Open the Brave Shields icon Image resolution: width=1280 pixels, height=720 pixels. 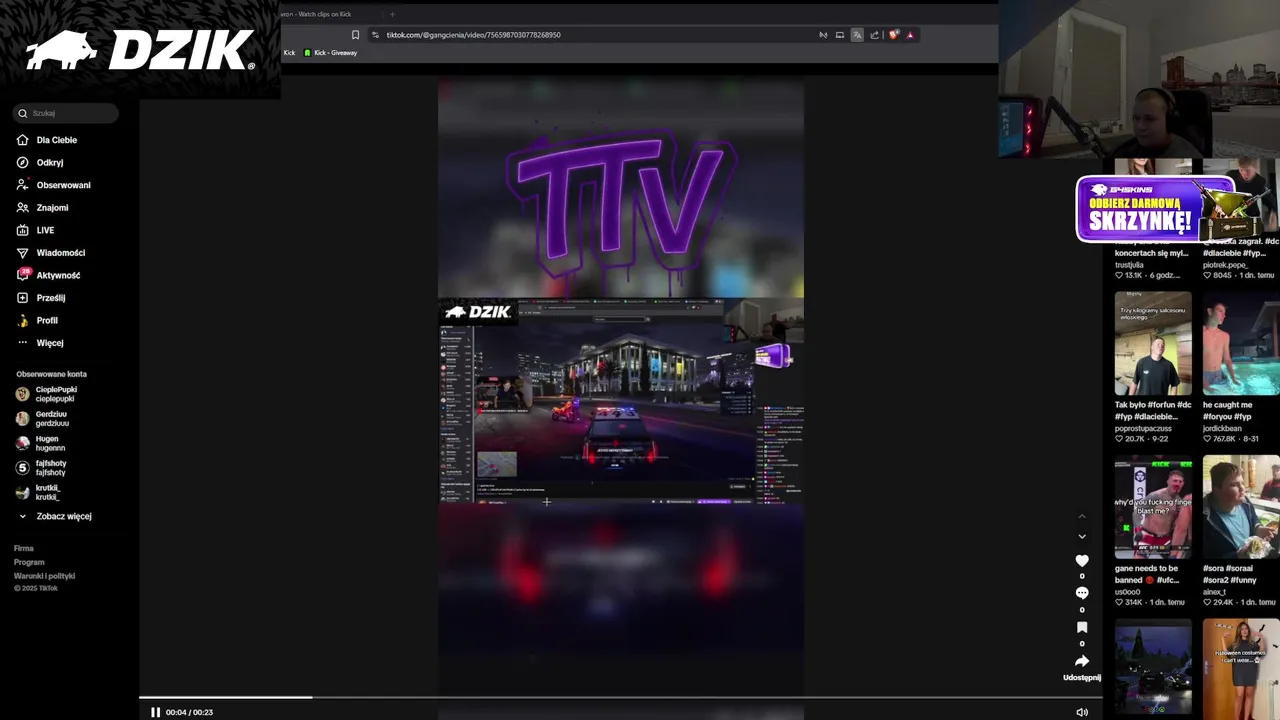coord(894,35)
